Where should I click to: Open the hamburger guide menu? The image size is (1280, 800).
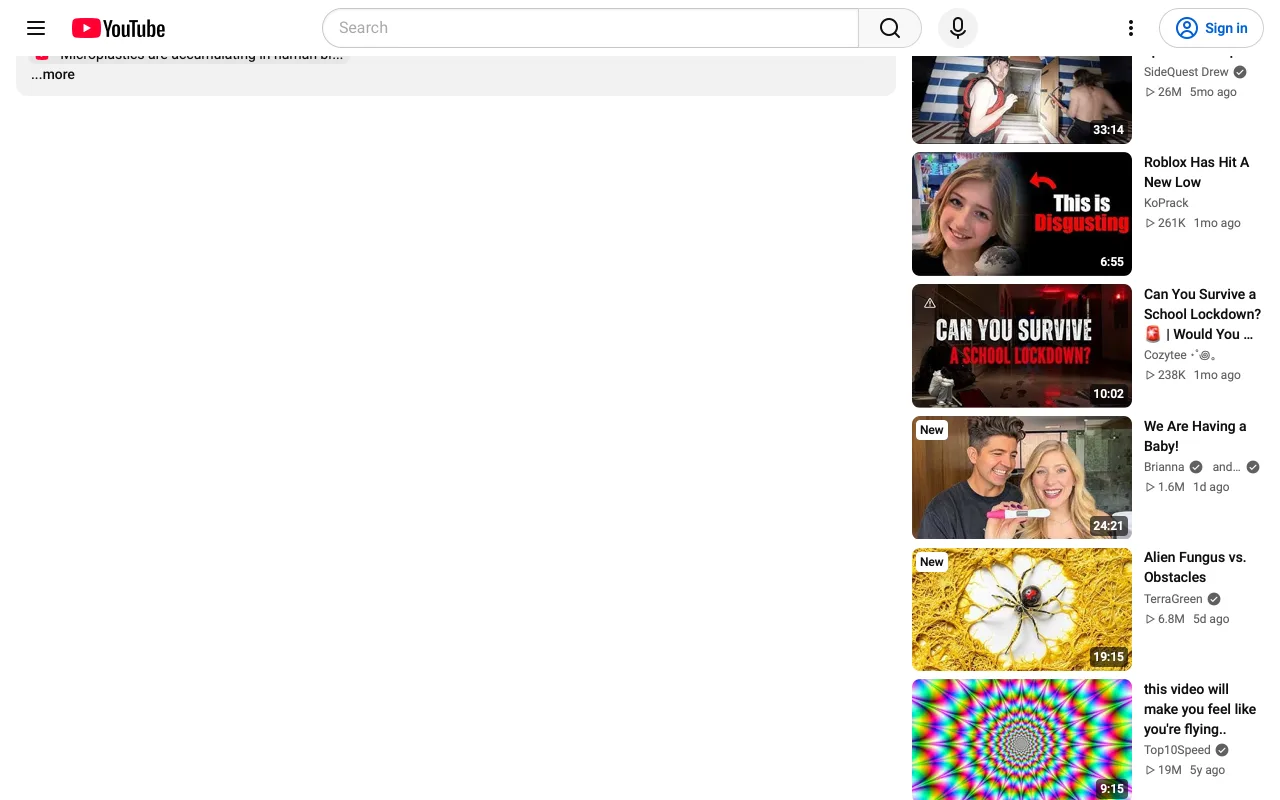point(36,28)
